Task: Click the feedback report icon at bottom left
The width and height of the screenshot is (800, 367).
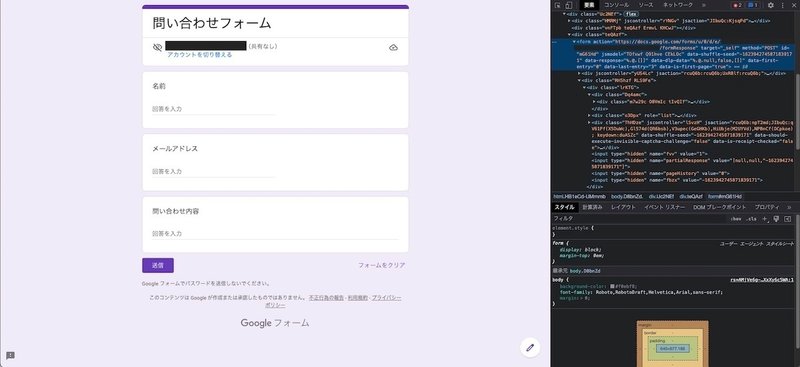Action: 10,356
